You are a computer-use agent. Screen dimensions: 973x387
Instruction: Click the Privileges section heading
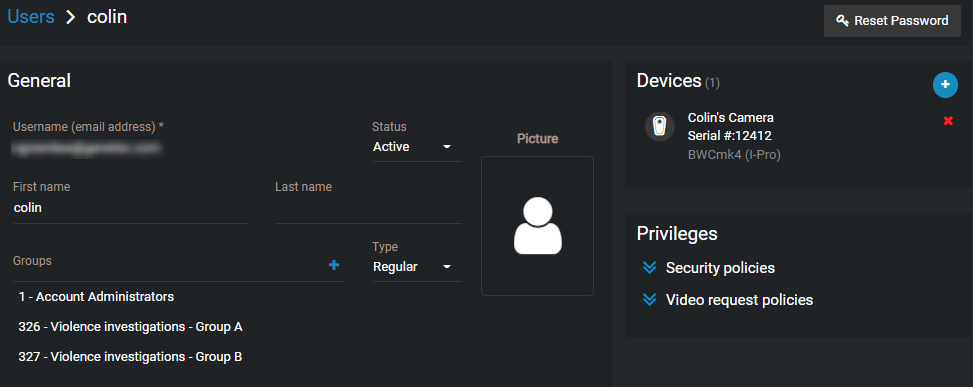pos(677,234)
